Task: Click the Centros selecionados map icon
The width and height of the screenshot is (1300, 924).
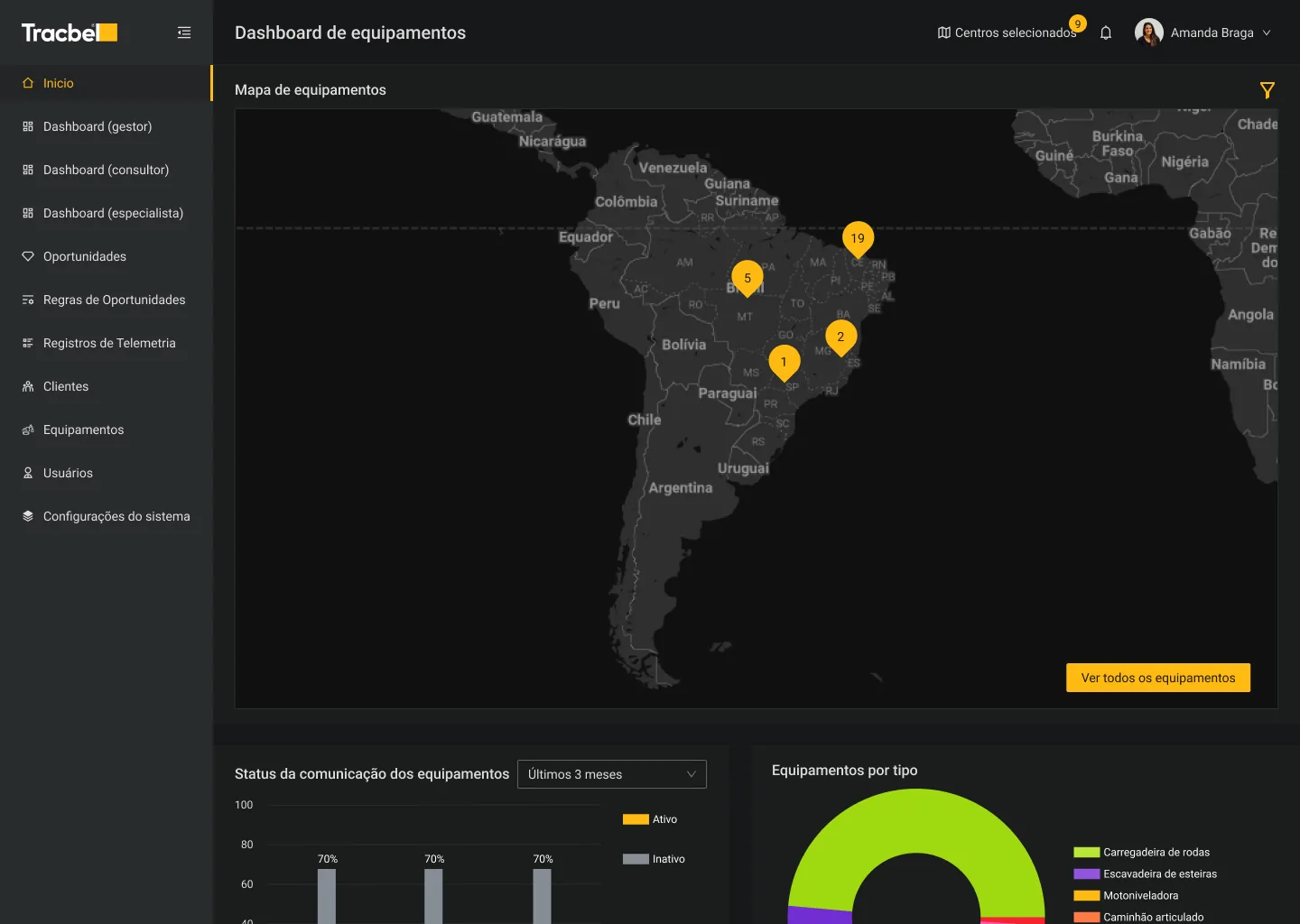Action: pos(944,32)
